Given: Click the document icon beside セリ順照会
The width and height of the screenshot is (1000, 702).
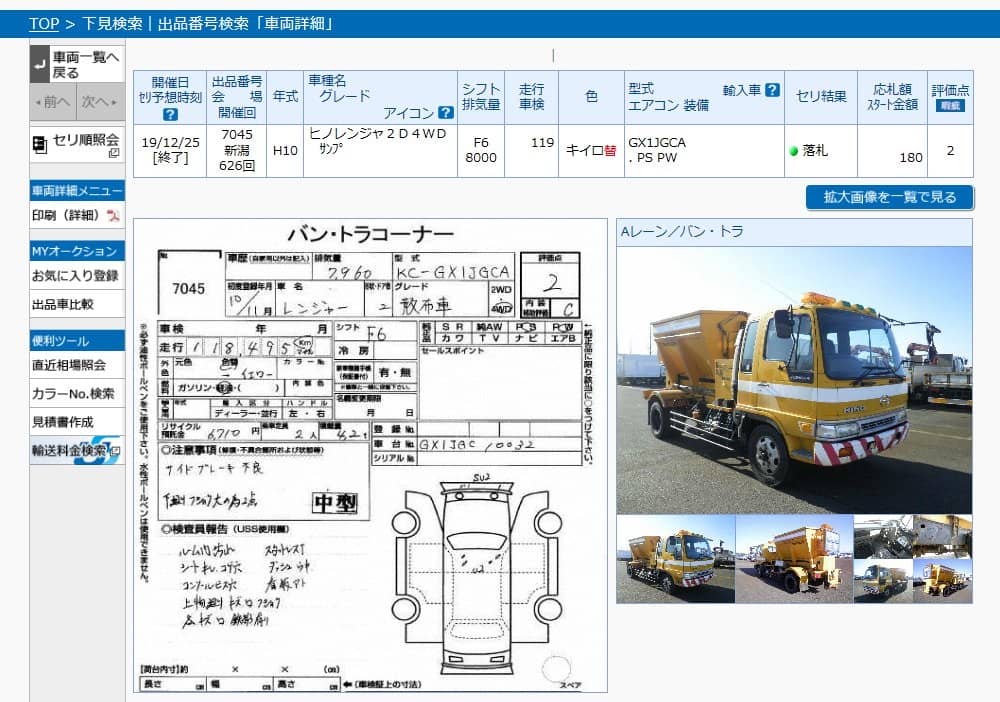Looking at the screenshot, I should (40, 145).
